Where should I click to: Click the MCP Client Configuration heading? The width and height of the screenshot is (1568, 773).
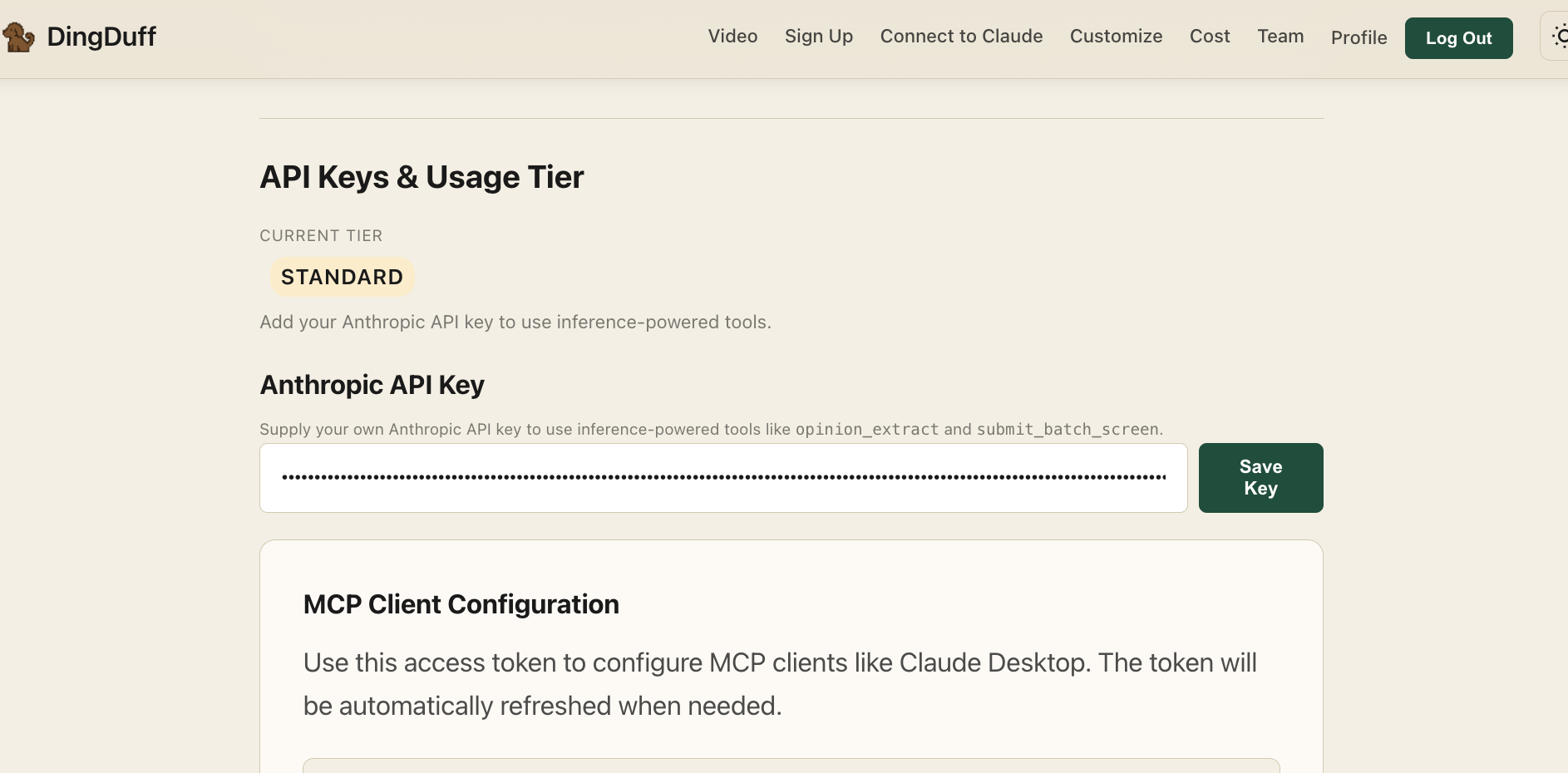pyautogui.click(x=461, y=604)
